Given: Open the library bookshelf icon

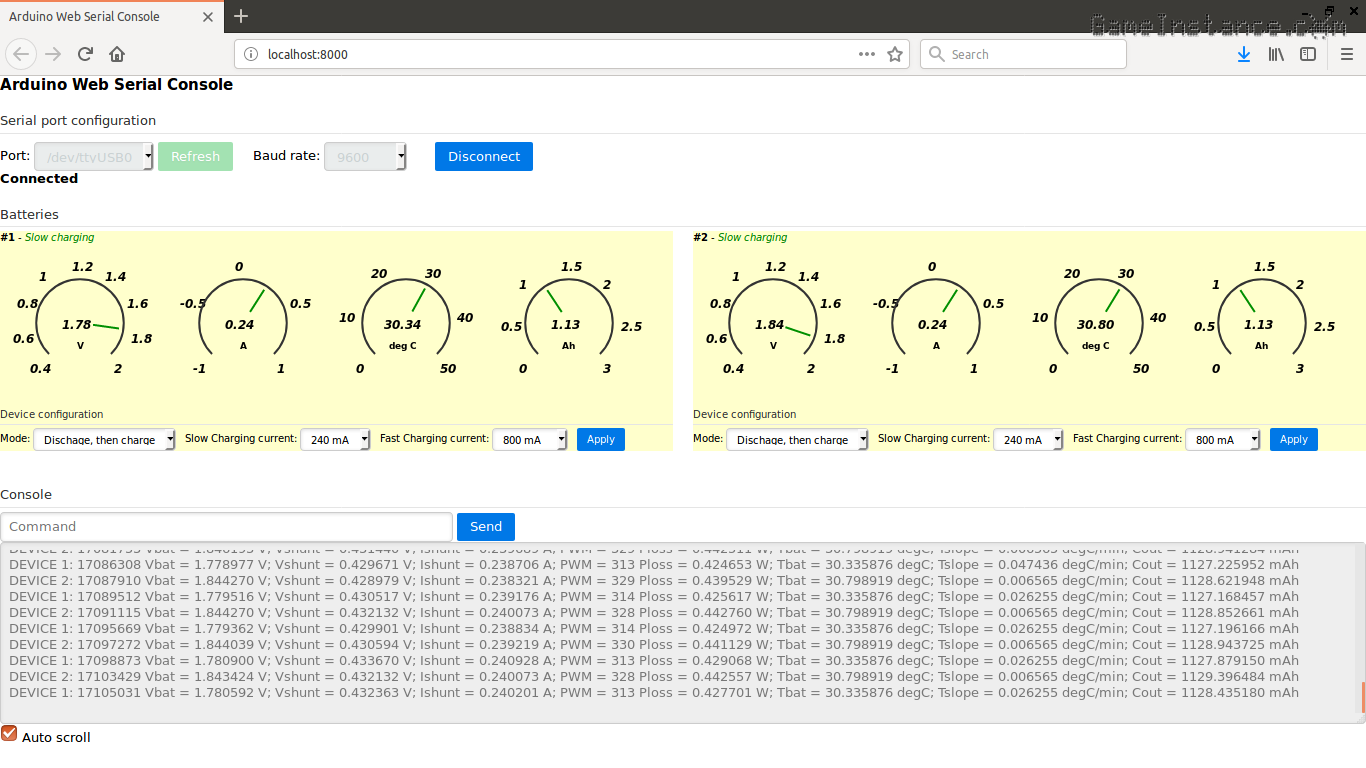Looking at the screenshot, I should click(x=1276, y=54).
